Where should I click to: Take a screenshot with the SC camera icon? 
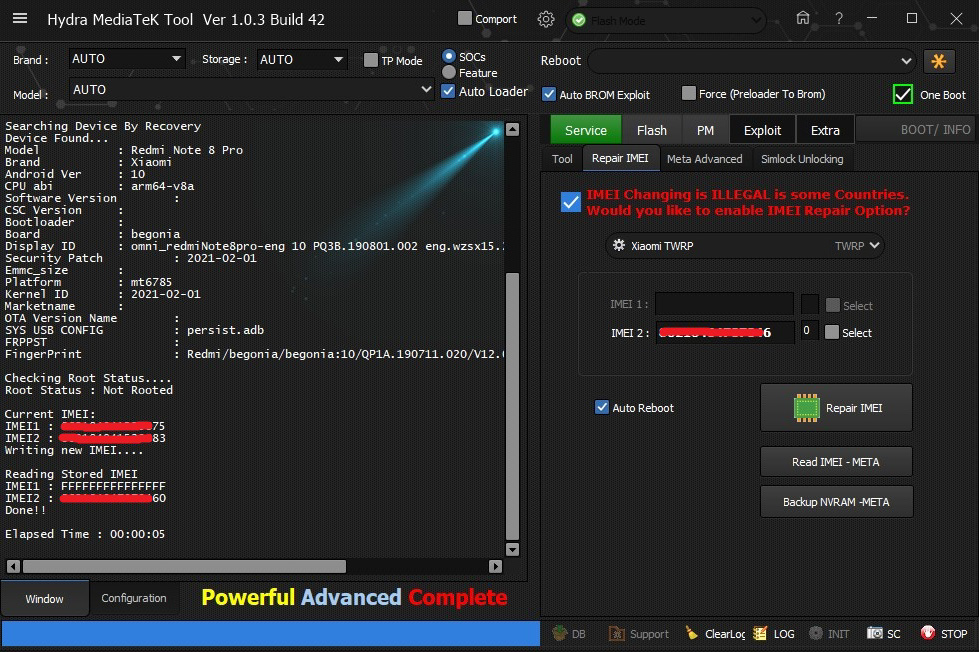pyautogui.click(x=875, y=633)
